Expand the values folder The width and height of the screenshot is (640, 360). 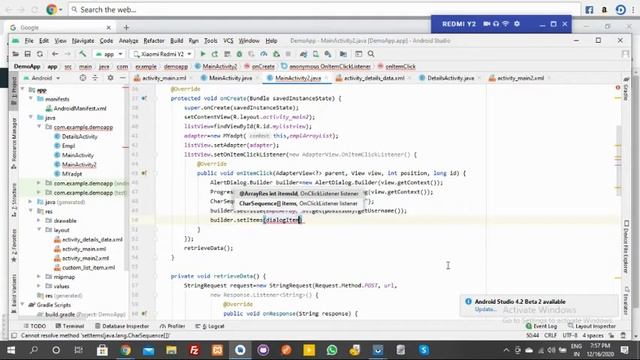click(x=39, y=286)
